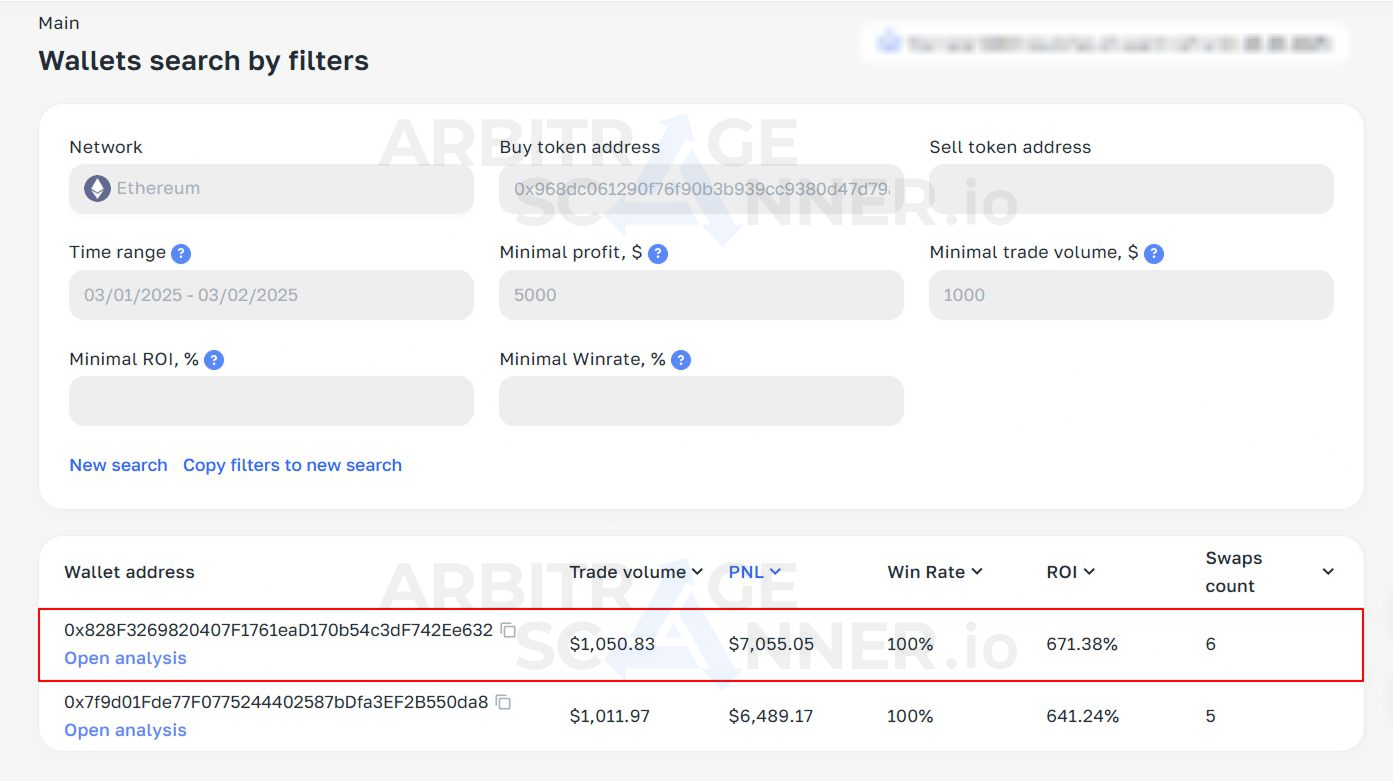Select PNL value $7,055.05
The height and width of the screenshot is (781, 1393).
(771, 644)
